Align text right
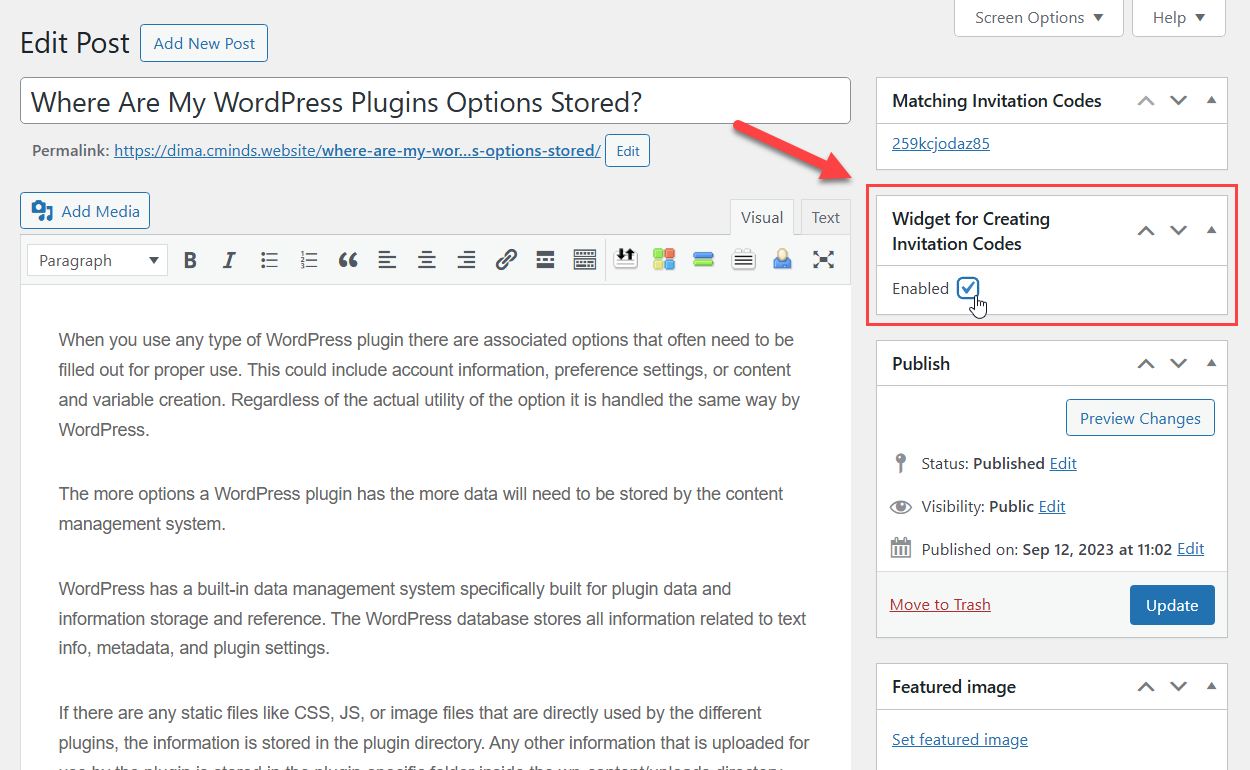1250x770 pixels. [x=466, y=260]
